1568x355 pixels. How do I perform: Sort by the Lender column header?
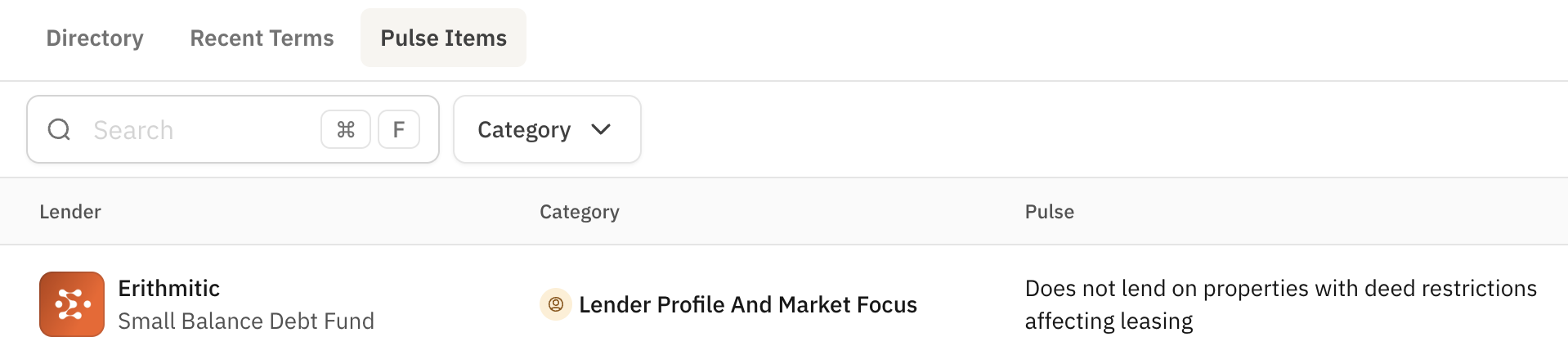tap(70, 212)
